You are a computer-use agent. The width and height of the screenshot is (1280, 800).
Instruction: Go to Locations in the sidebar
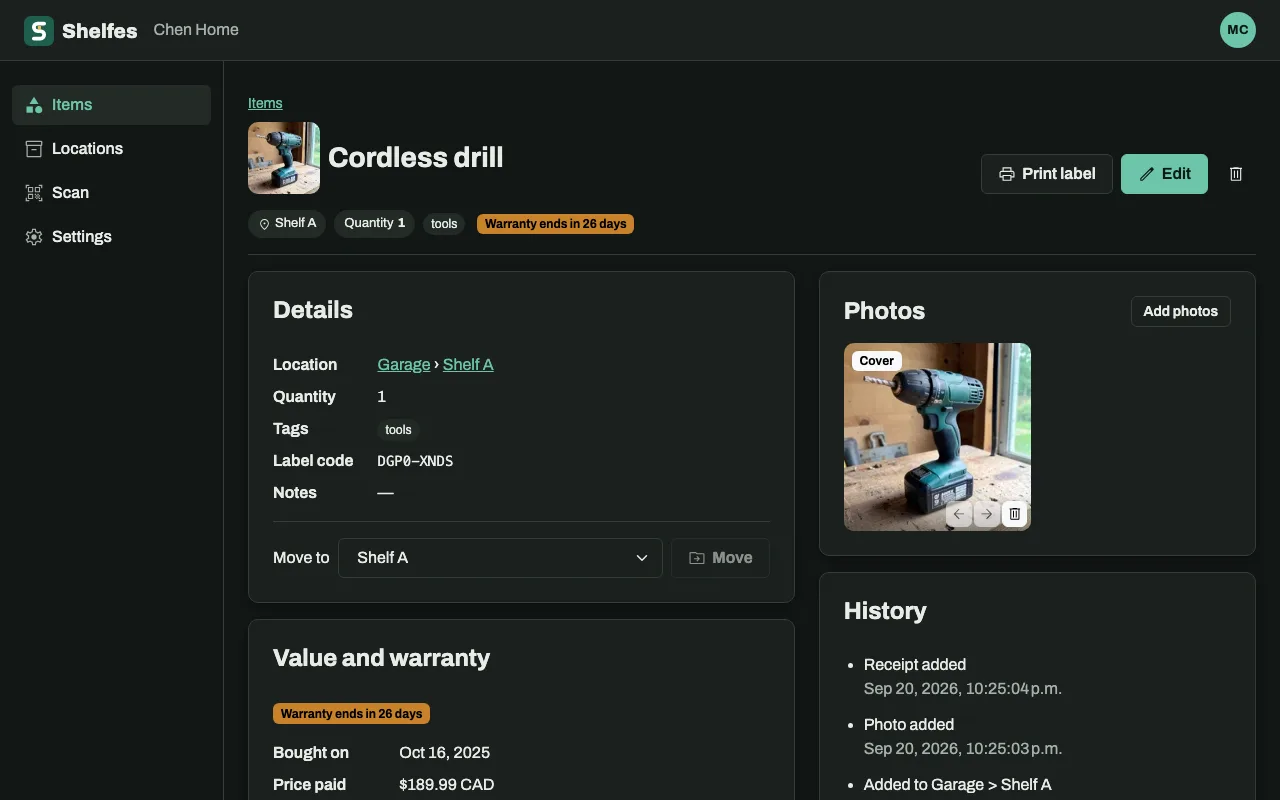coord(111,149)
